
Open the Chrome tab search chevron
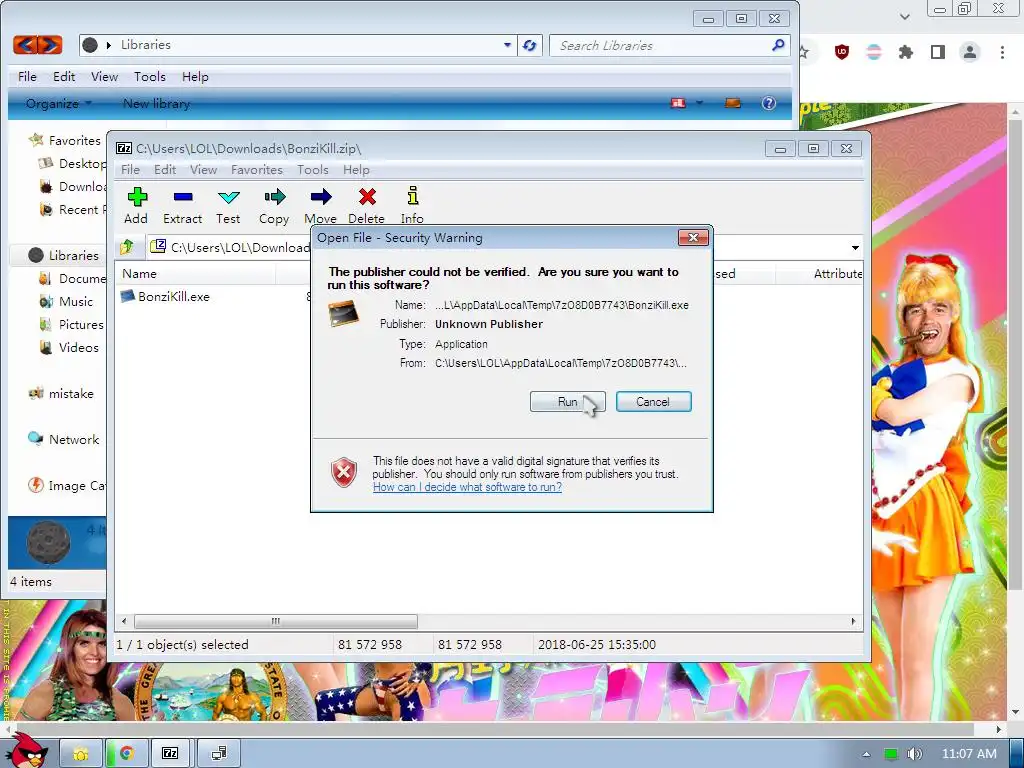pos(904,16)
